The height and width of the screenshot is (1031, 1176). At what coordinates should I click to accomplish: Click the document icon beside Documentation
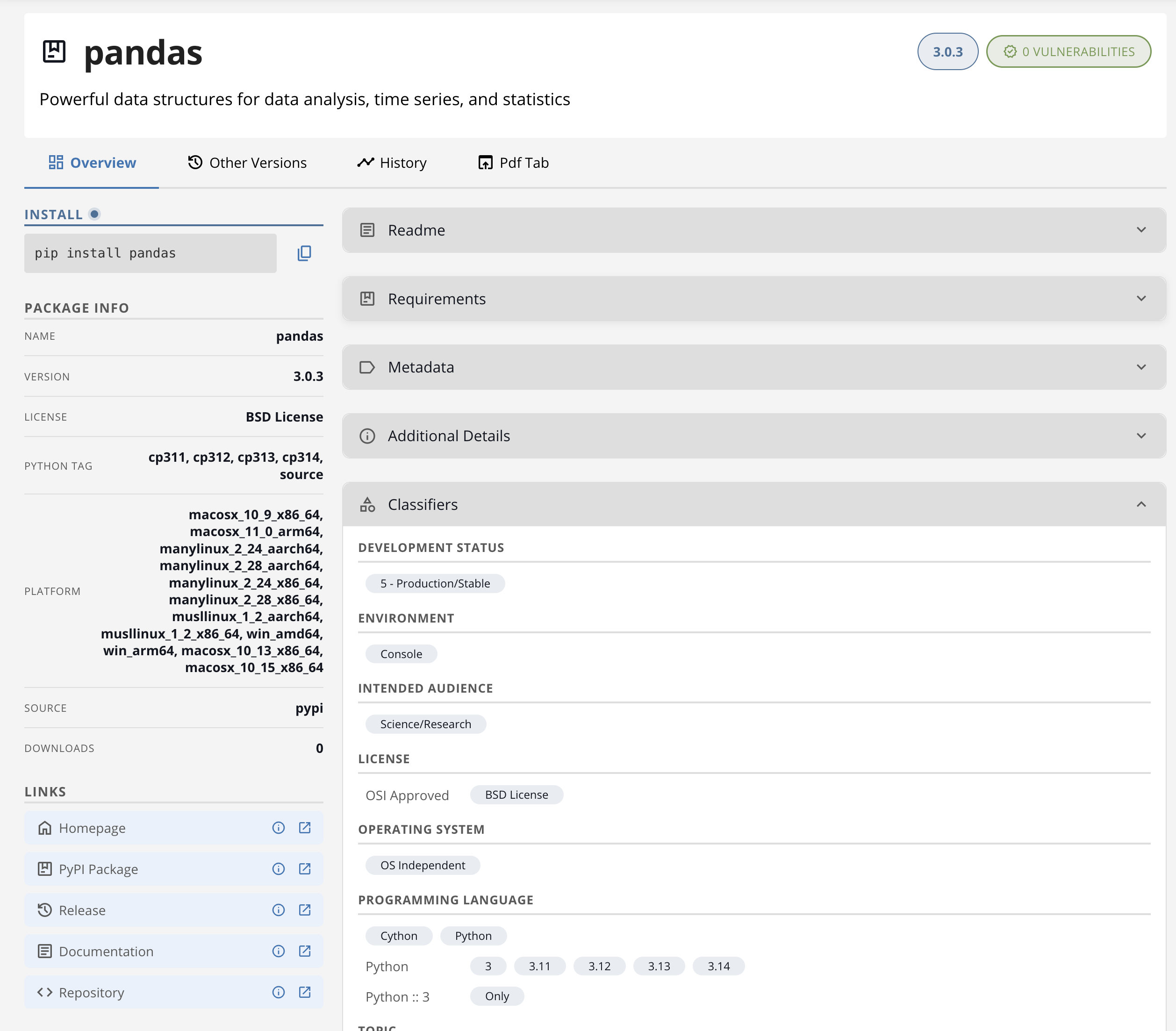45,951
